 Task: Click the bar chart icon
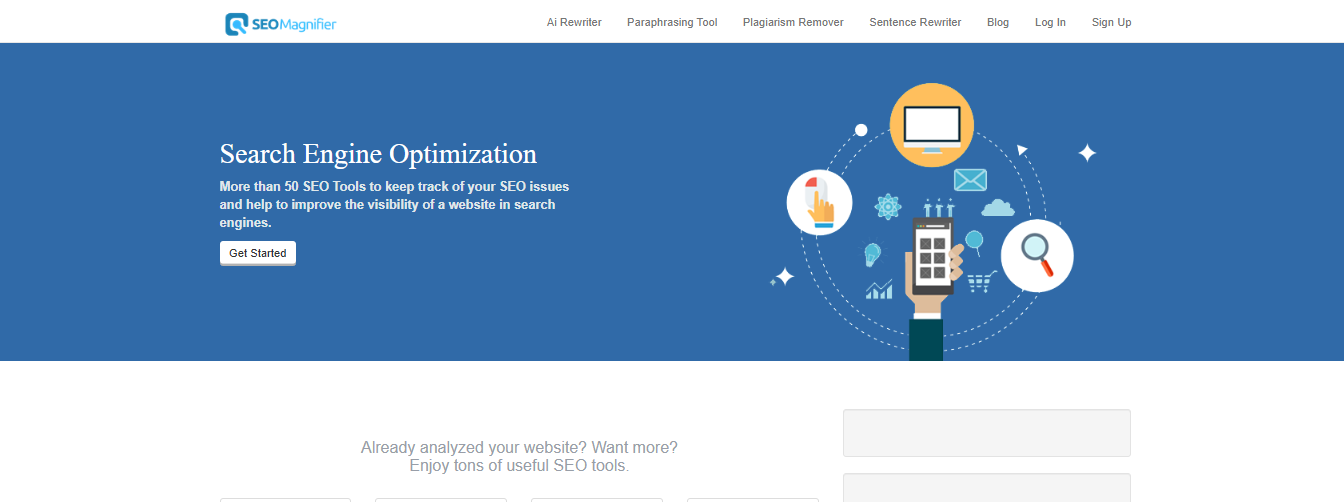[x=879, y=290]
